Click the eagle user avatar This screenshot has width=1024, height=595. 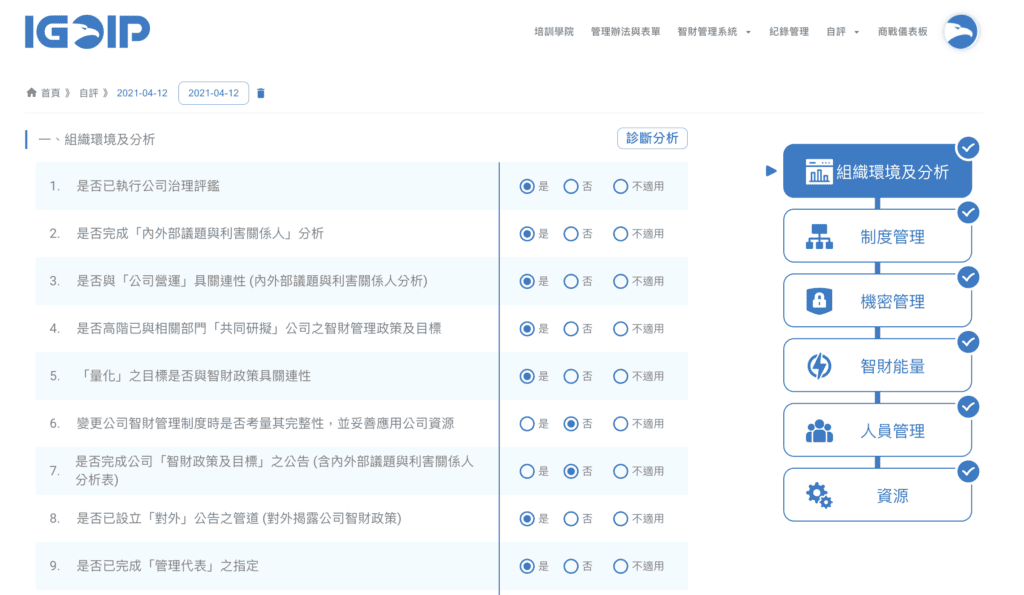click(961, 32)
